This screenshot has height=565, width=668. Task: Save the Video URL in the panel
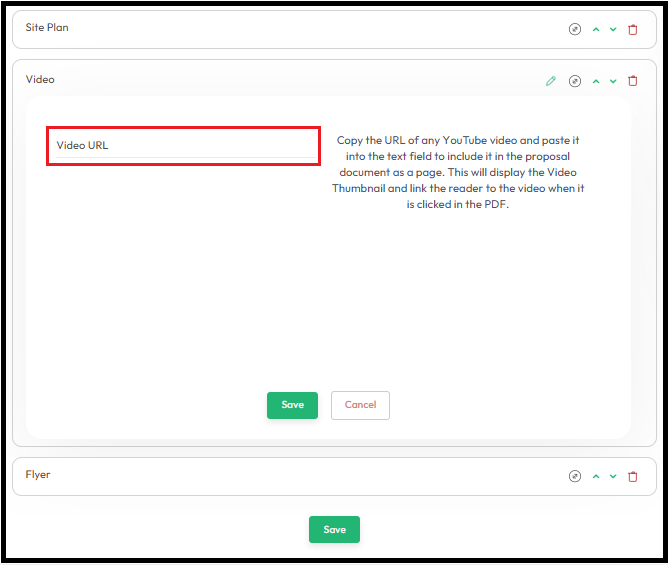tap(292, 405)
